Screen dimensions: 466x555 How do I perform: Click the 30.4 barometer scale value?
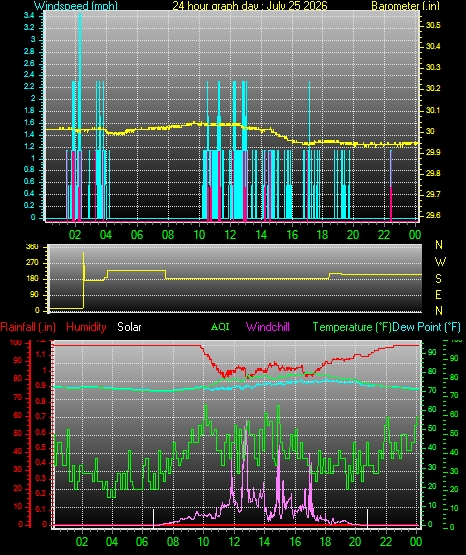[433, 46]
